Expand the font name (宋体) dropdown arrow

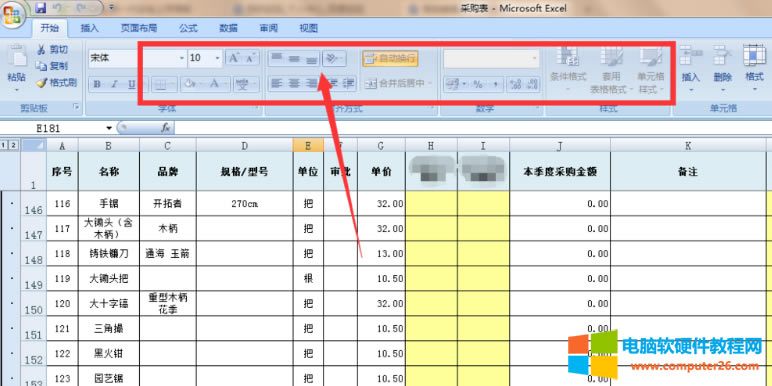click(x=182, y=58)
